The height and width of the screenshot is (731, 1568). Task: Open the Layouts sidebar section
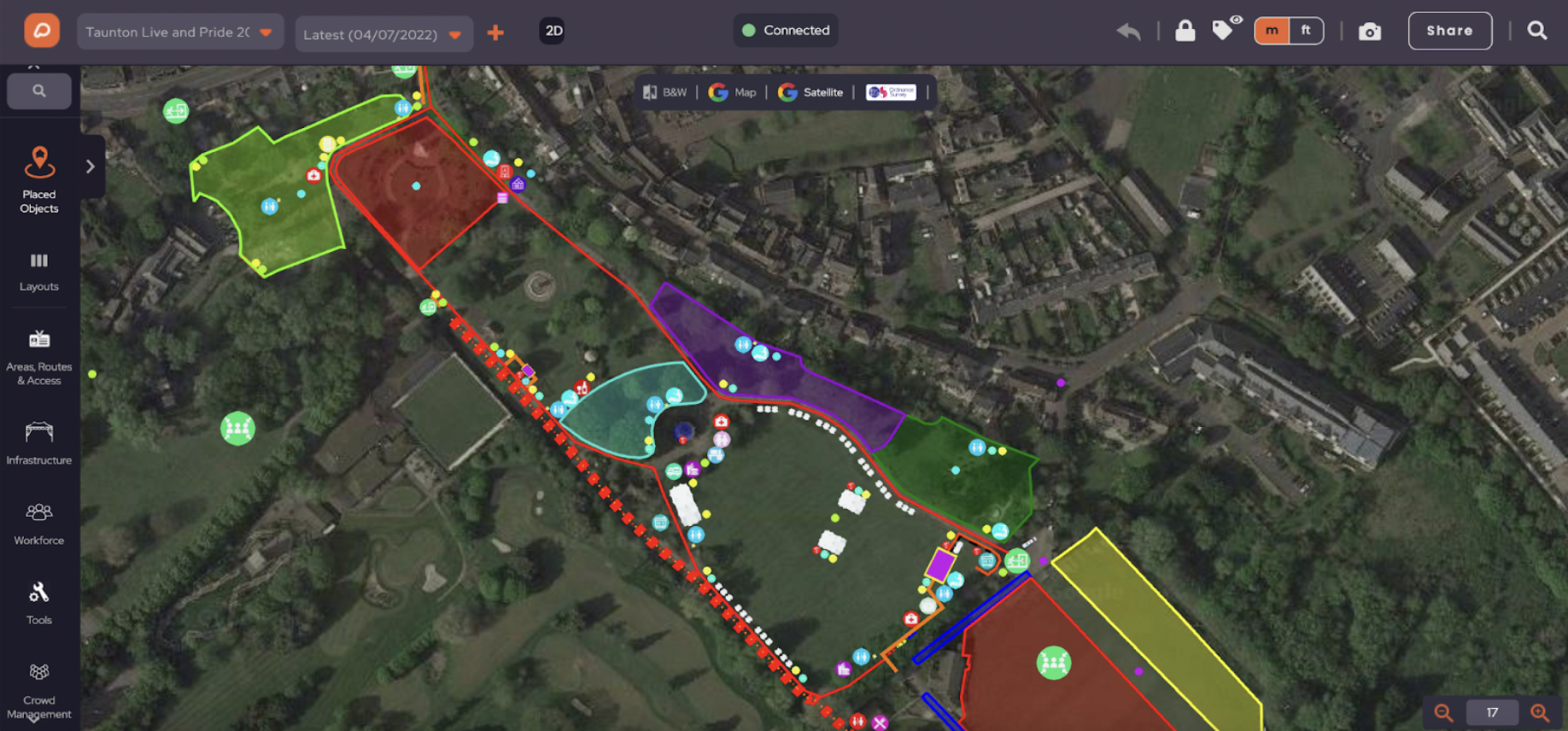[x=39, y=272]
